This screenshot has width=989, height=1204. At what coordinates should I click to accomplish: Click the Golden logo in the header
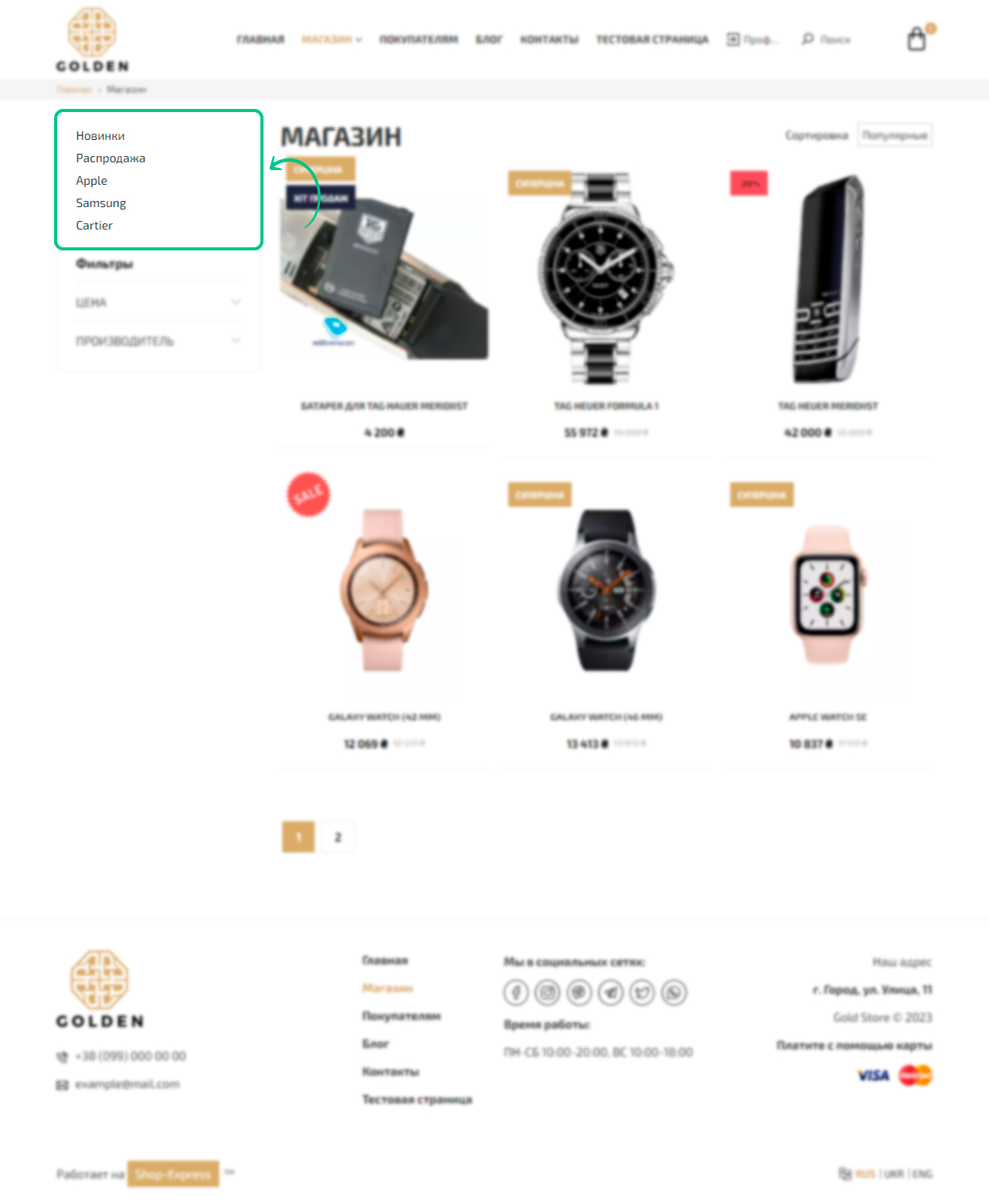click(92, 39)
